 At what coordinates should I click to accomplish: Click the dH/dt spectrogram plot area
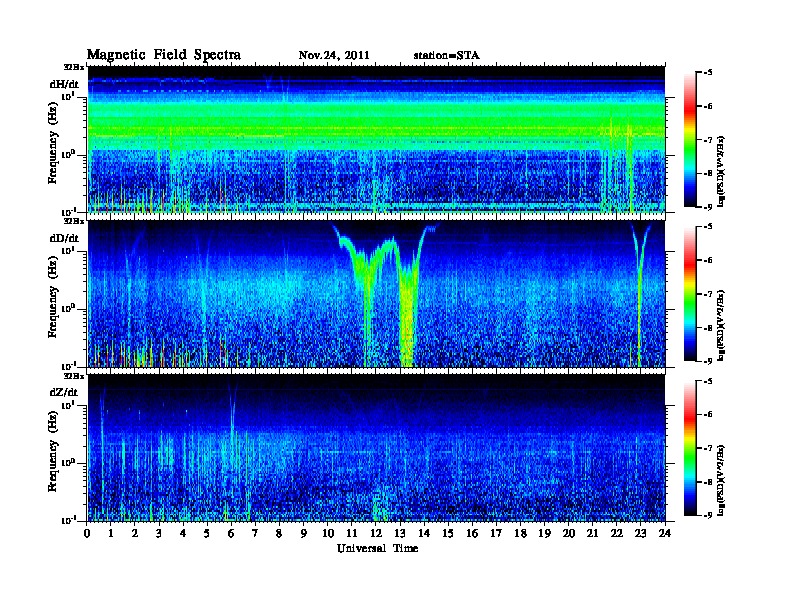[x=376, y=139]
